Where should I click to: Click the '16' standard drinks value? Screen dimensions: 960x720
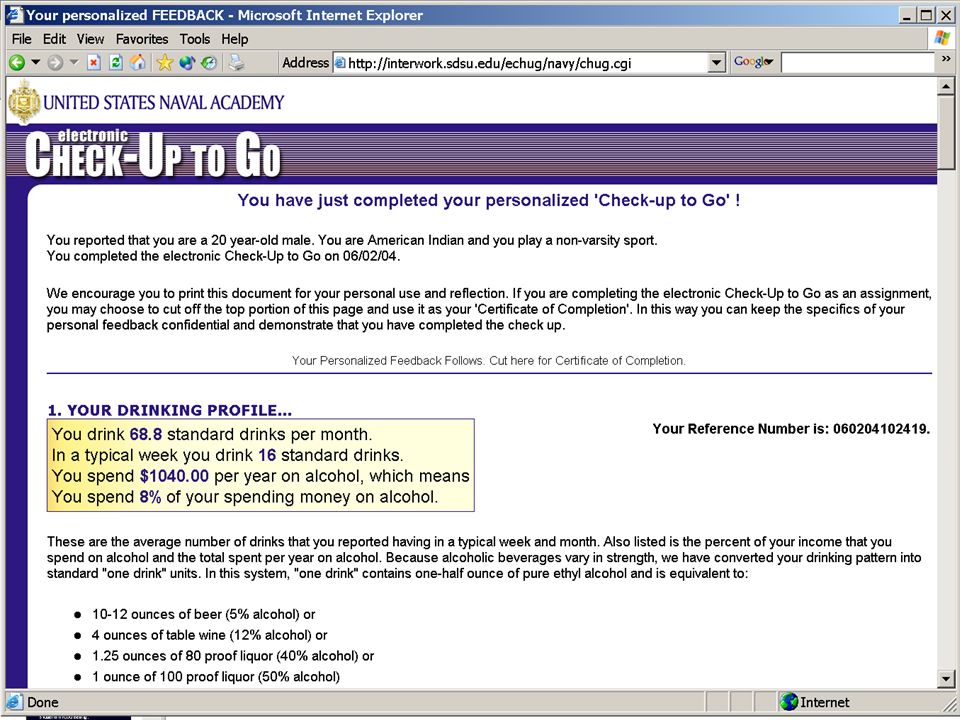(x=267, y=455)
